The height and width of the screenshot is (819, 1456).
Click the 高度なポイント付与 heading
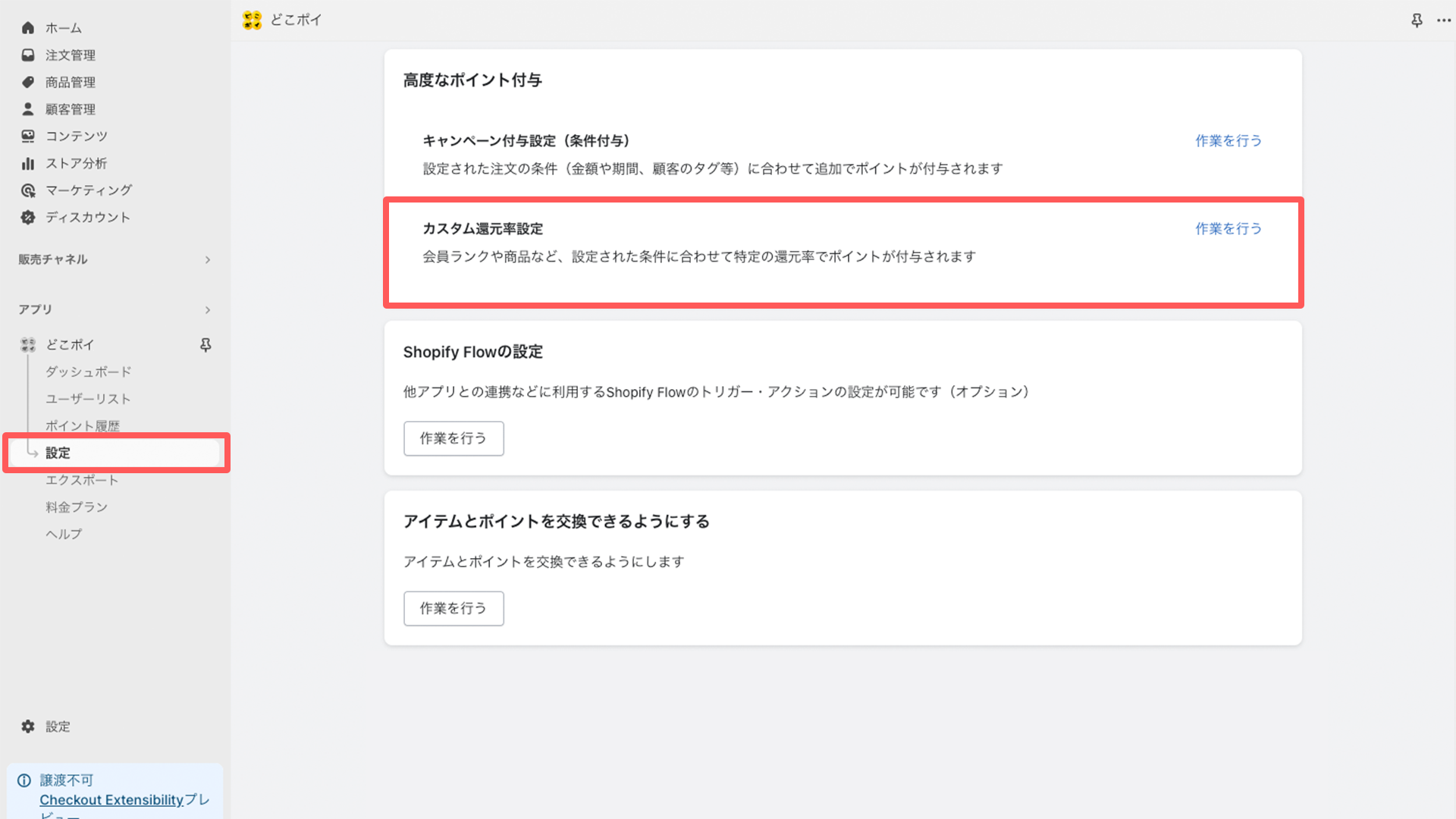(472, 80)
